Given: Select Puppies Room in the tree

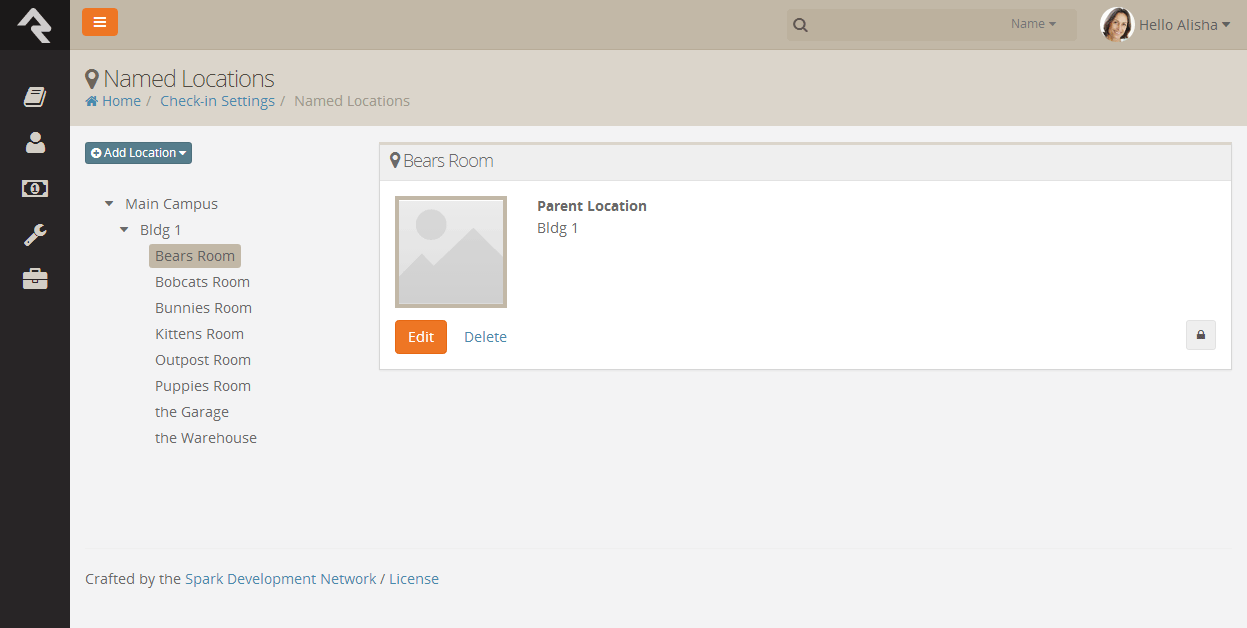Looking at the screenshot, I should point(203,386).
